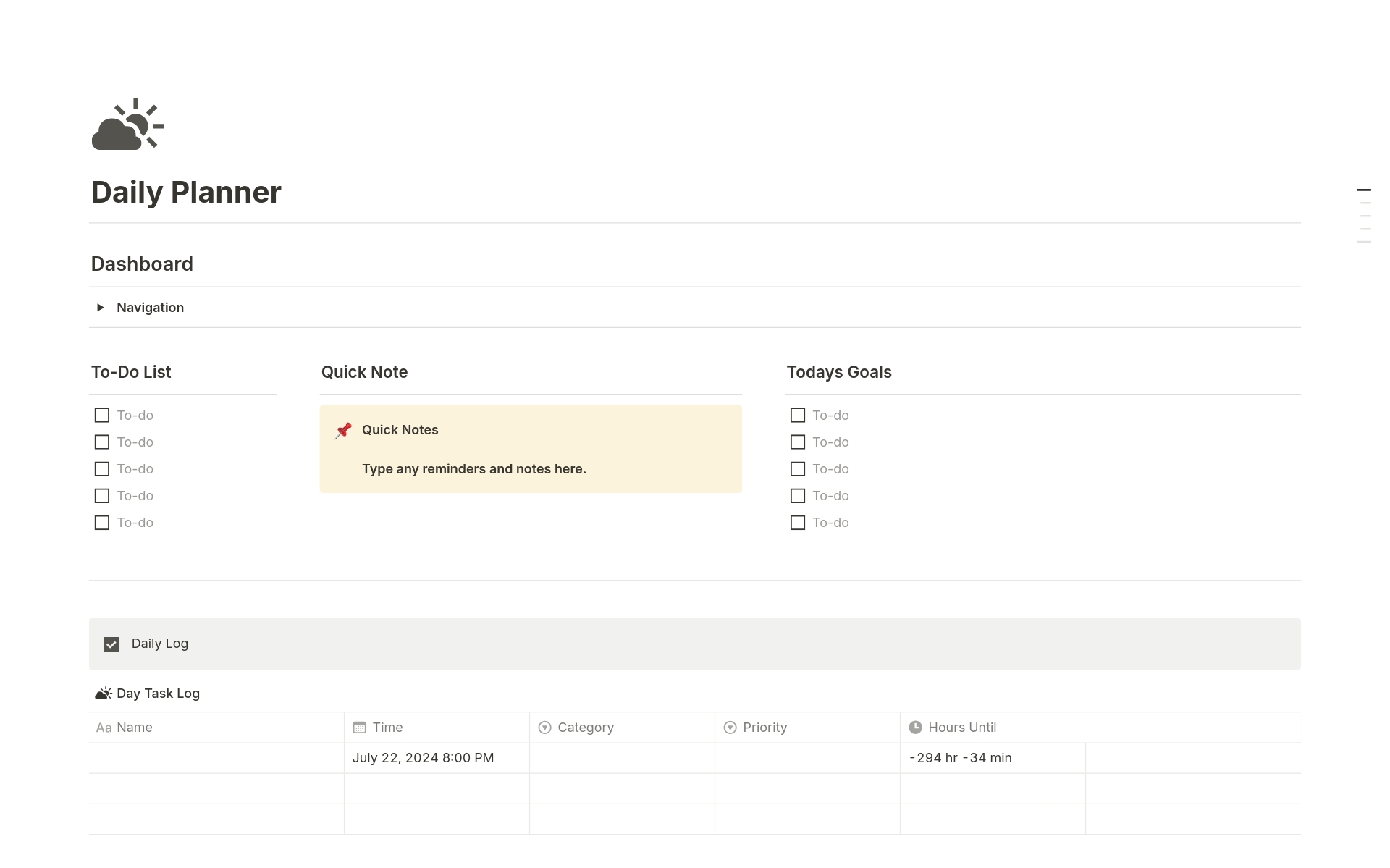The height and width of the screenshot is (868, 1390).
Task: Open the July 22, 2024 date cell
Action: point(423,757)
